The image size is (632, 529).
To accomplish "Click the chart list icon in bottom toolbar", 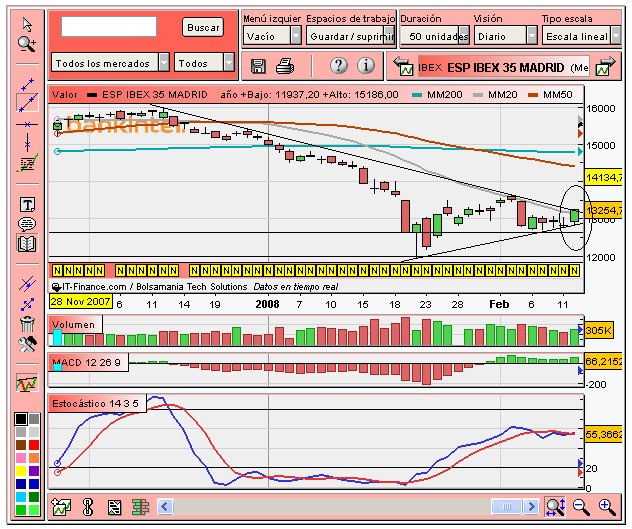I will (114, 507).
